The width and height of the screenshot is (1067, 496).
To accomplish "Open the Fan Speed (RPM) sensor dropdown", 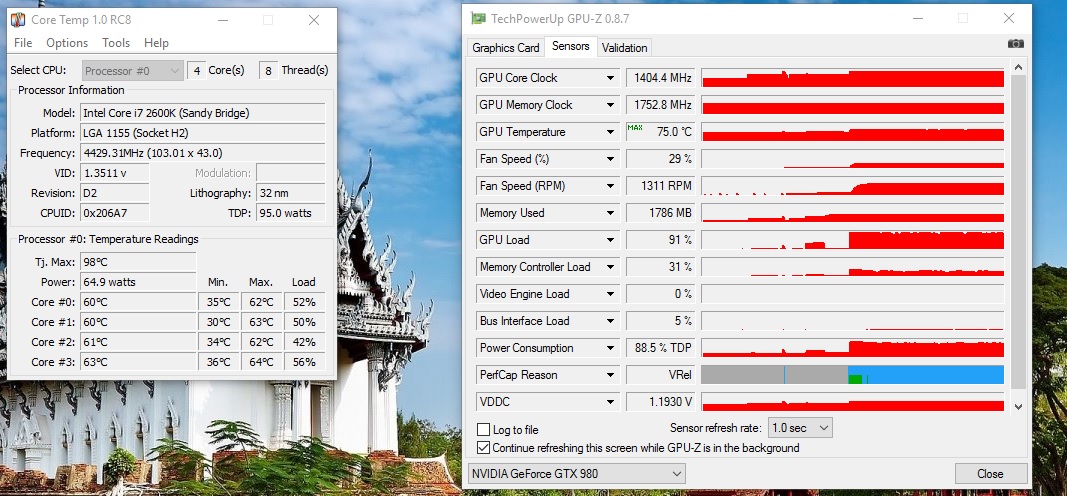I will 610,186.
